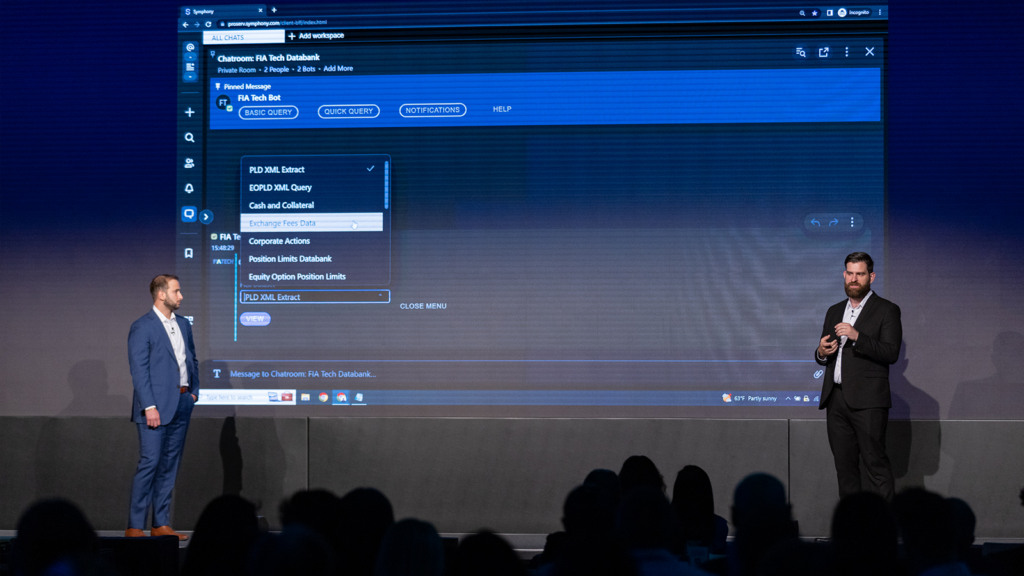The width and height of the screenshot is (1024, 576).
Task: Click the QUICK QUERY button
Action: (x=349, y=112)
